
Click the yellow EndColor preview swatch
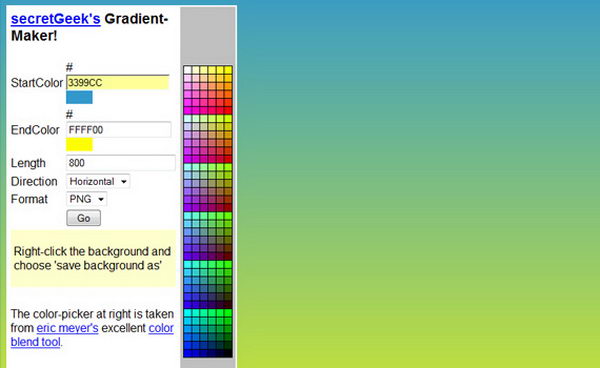tap(79, 145)
